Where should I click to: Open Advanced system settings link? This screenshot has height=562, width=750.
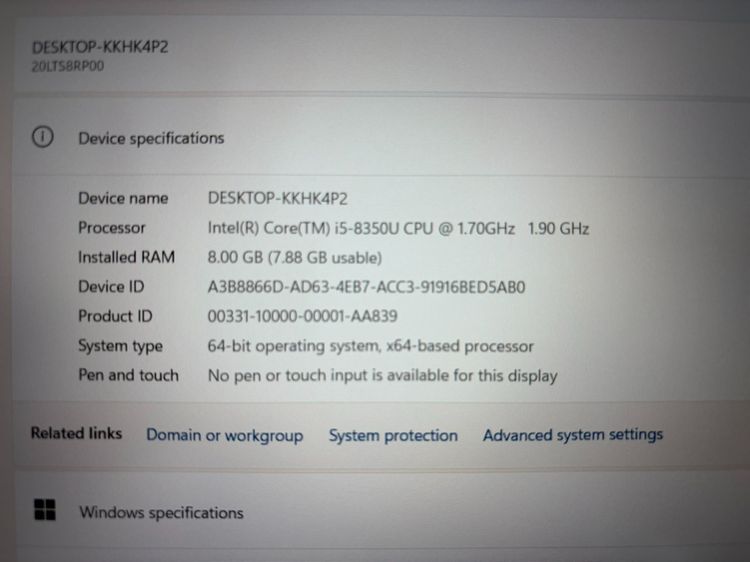tap(573, 435)
